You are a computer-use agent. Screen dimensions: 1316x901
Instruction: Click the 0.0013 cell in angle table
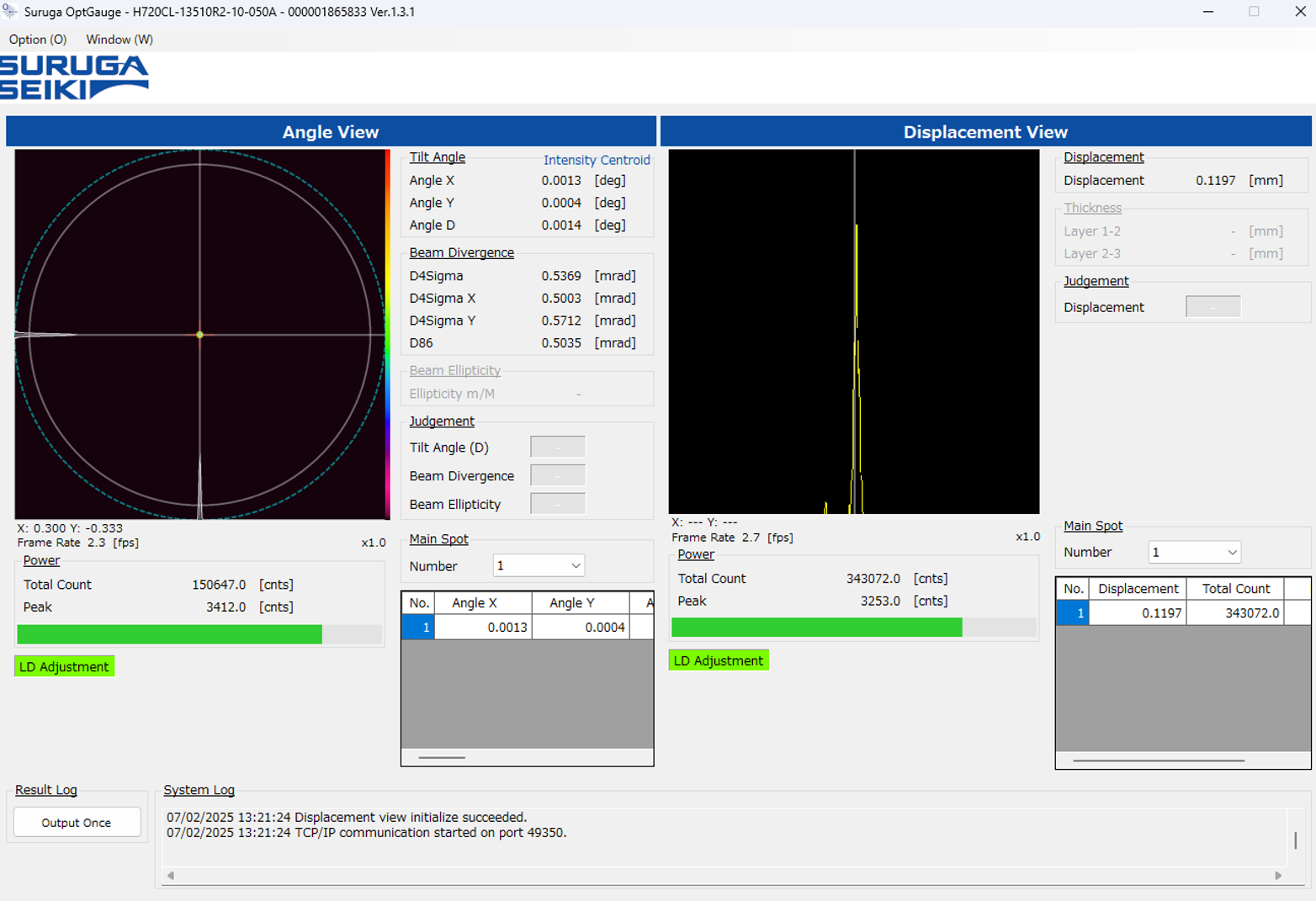[x=483, y=627]
